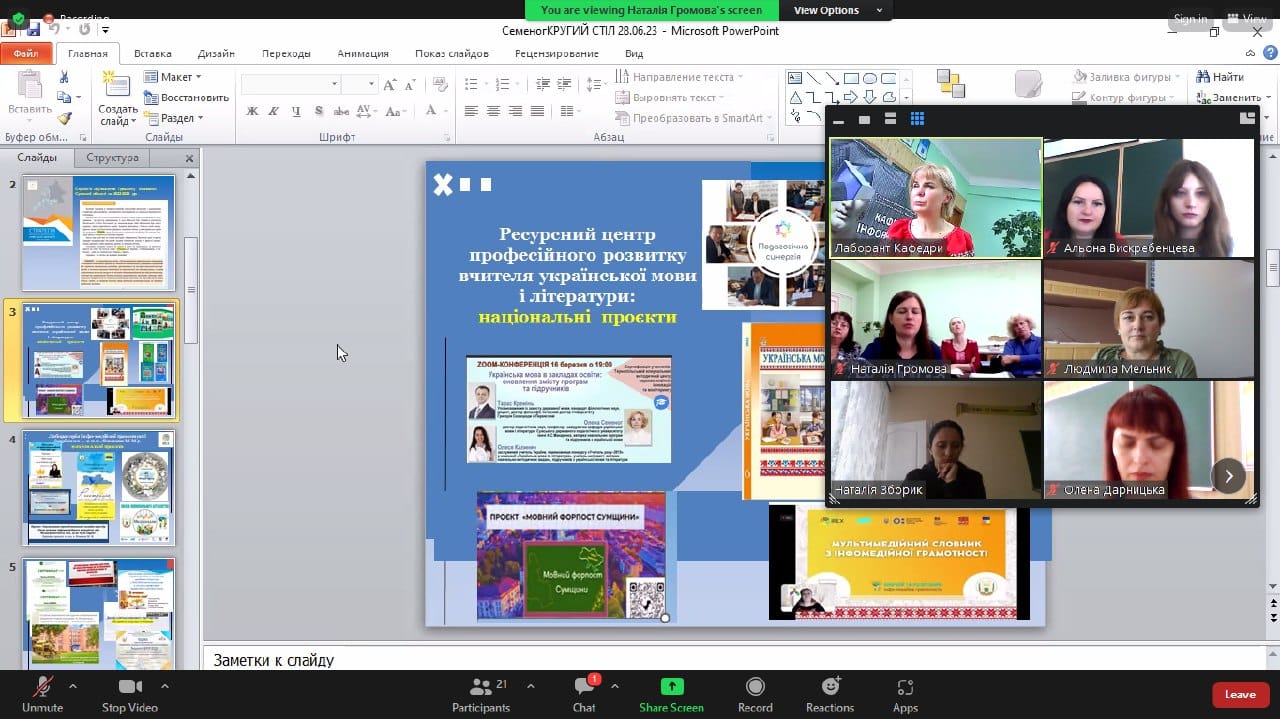Viewport: 1280px width, 719px height.
Task: Expand audio options arrow beside Unmute
Action: pyautogui.click(x=73, y=686)
